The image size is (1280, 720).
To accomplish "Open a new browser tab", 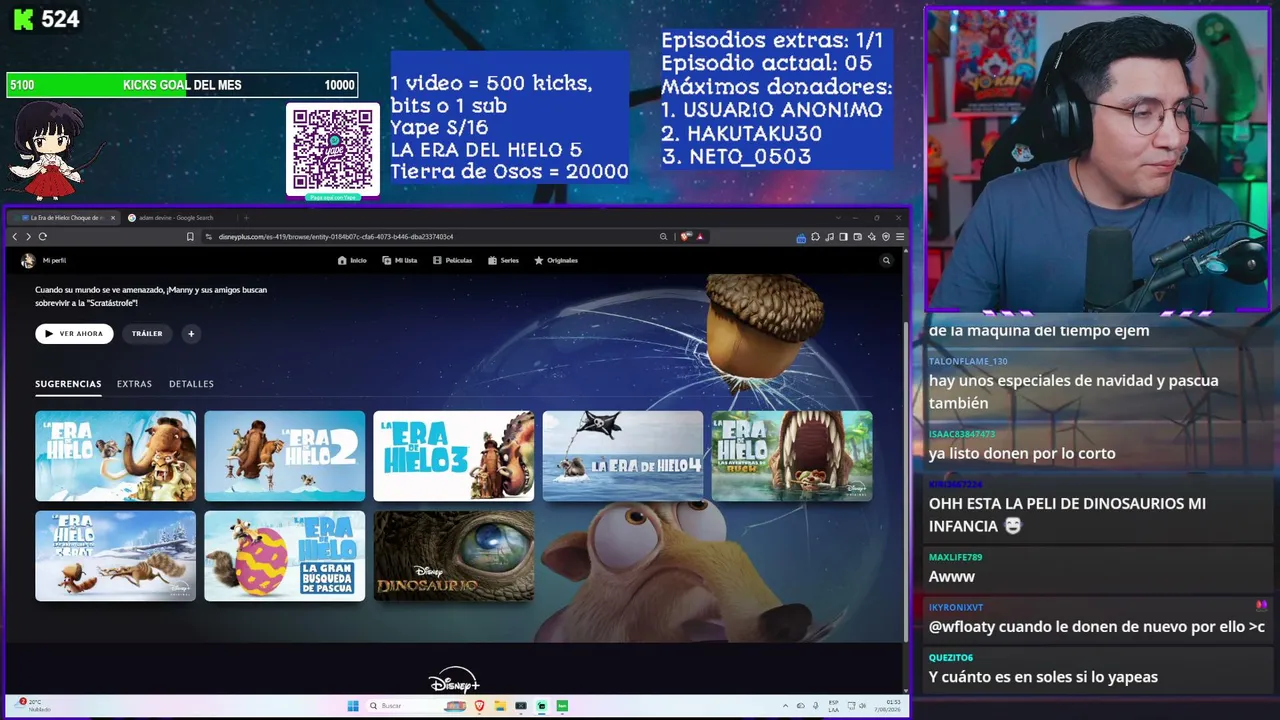I will pyautogui.click(x=246, y=218).
